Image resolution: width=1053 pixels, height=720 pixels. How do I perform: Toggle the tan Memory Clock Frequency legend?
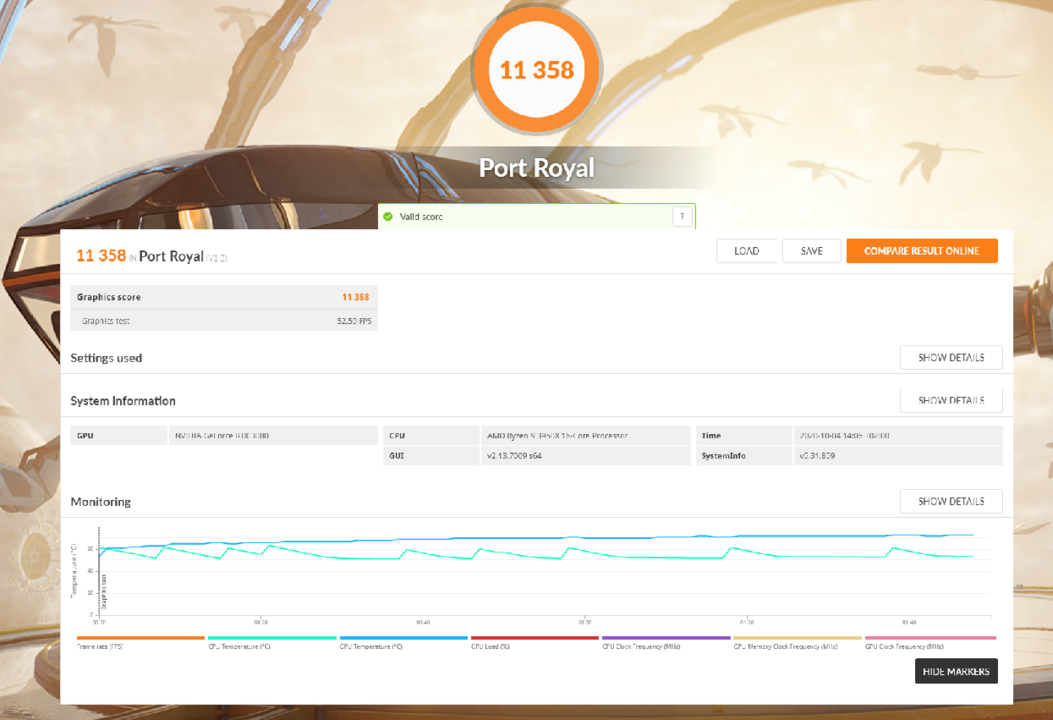[797, 642]
